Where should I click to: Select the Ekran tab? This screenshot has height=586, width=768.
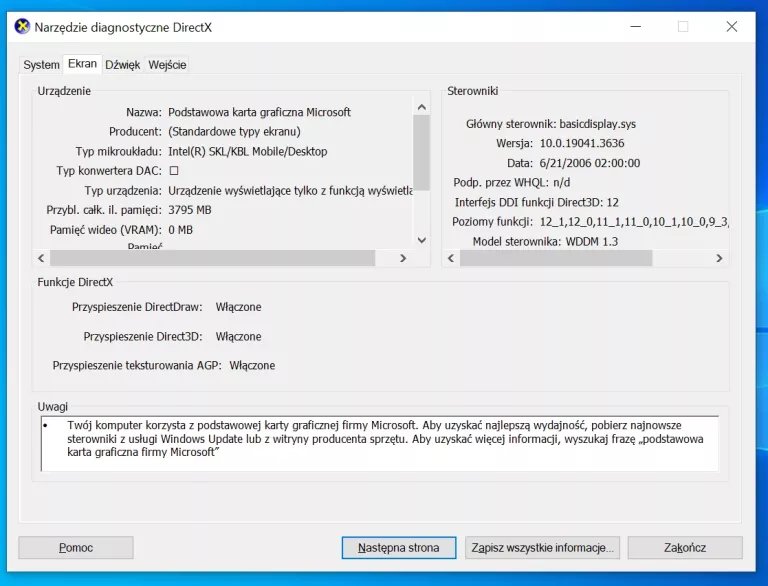coord(82,64)
